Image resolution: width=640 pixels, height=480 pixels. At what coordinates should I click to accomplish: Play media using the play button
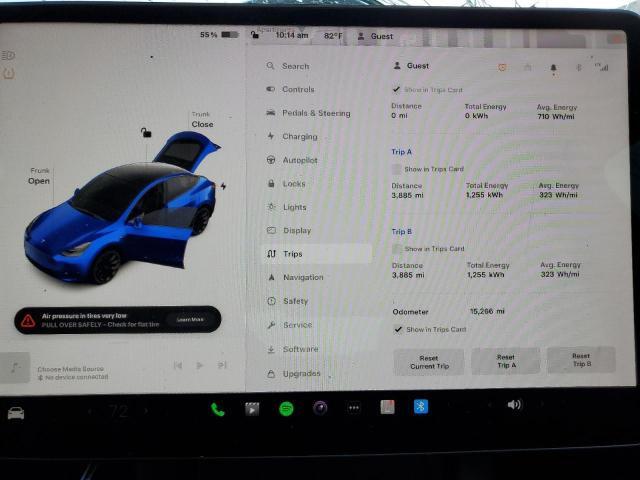click(x=200, y=365)
